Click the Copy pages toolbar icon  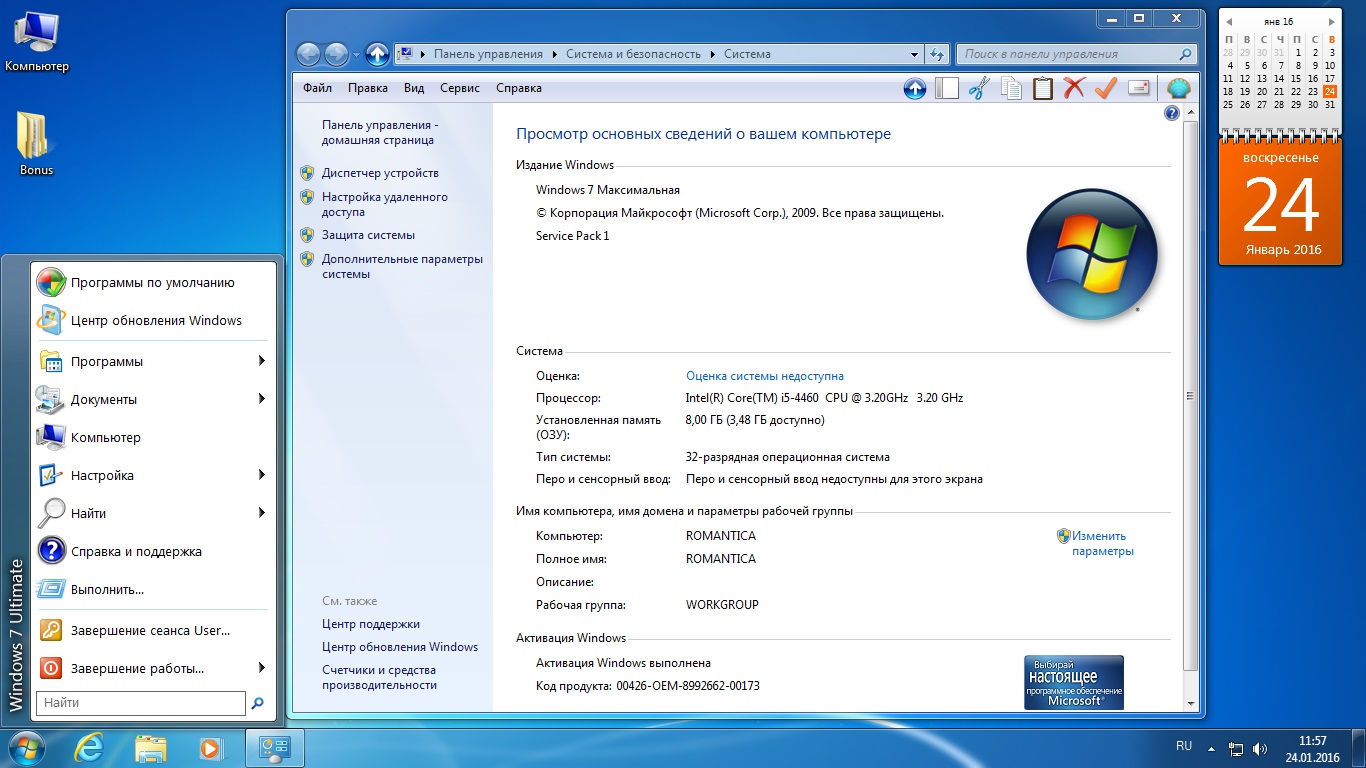point(1011,88)
